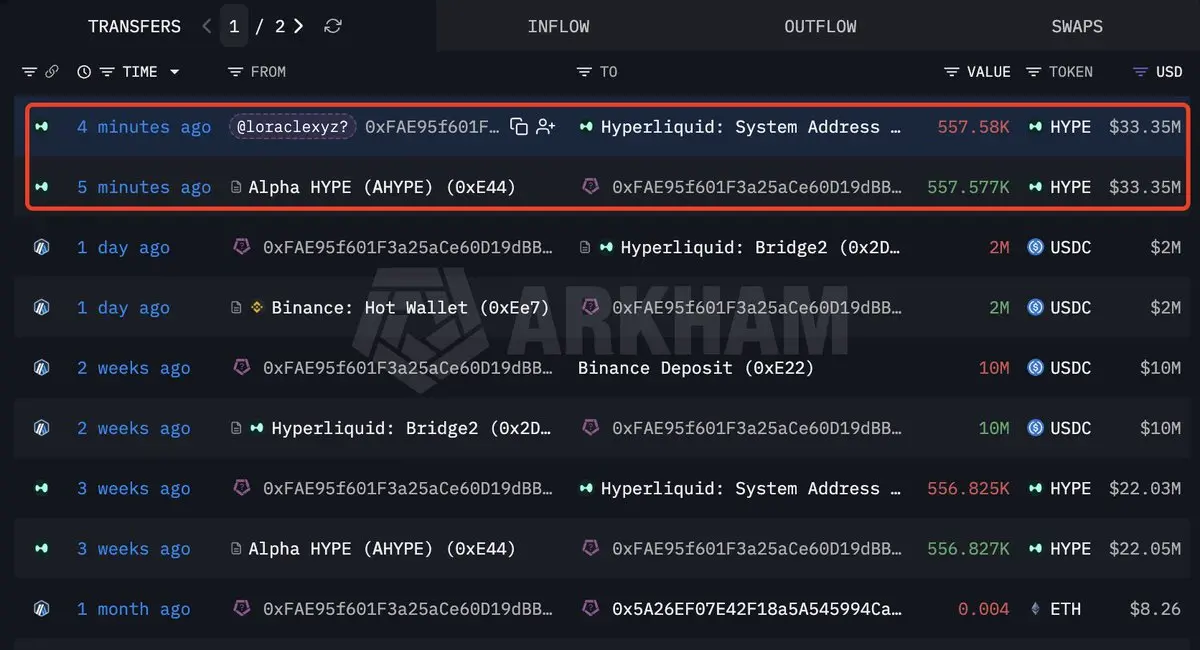Open the 4 minutes ago transaction
This screenshot has height=650, width=1200.
click(x=144, y=127)
